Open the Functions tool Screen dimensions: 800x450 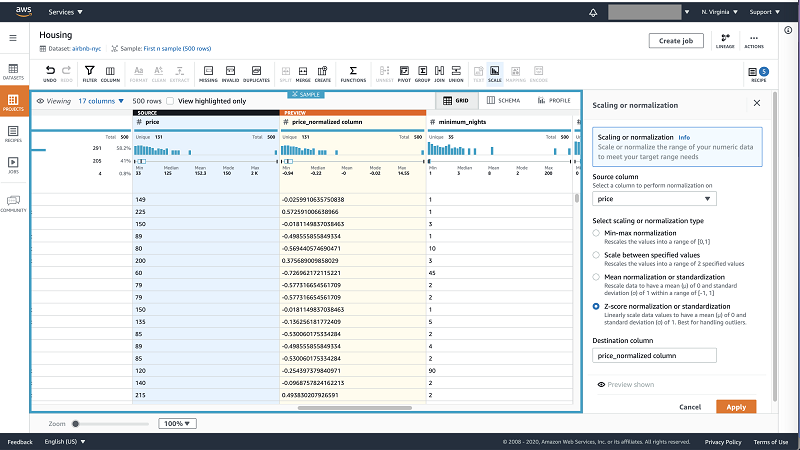(x=352, y=73)
